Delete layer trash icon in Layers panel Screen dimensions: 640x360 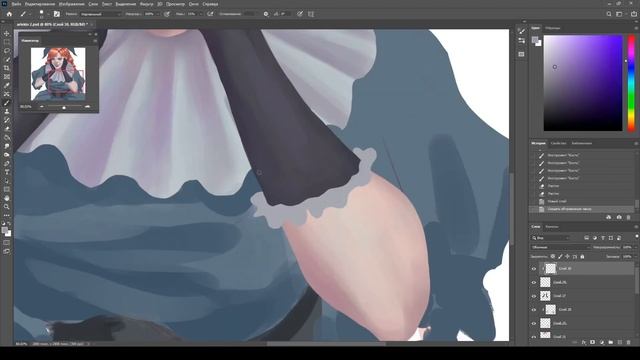click(629, 342)
